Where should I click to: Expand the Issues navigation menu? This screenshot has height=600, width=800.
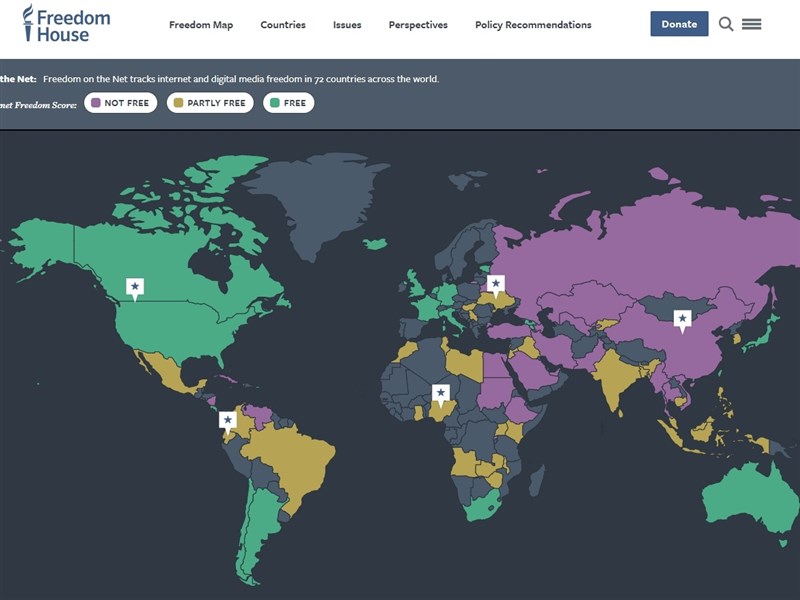[347, 25]
